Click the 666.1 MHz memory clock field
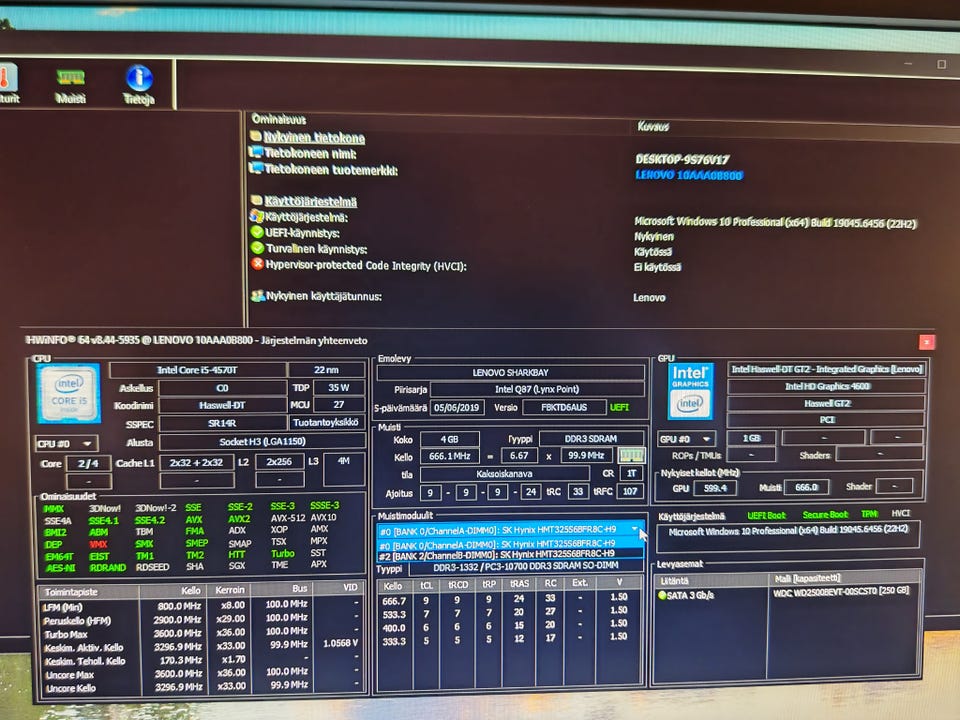The width and height of the screenshot is (960, 720). (449, 456)
